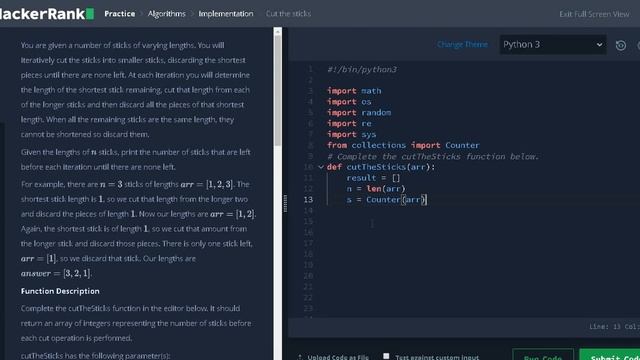Click the 'import re' code line
Image resolution: width=640 pixels, height=360 pixels.
[x=349, y=123]
